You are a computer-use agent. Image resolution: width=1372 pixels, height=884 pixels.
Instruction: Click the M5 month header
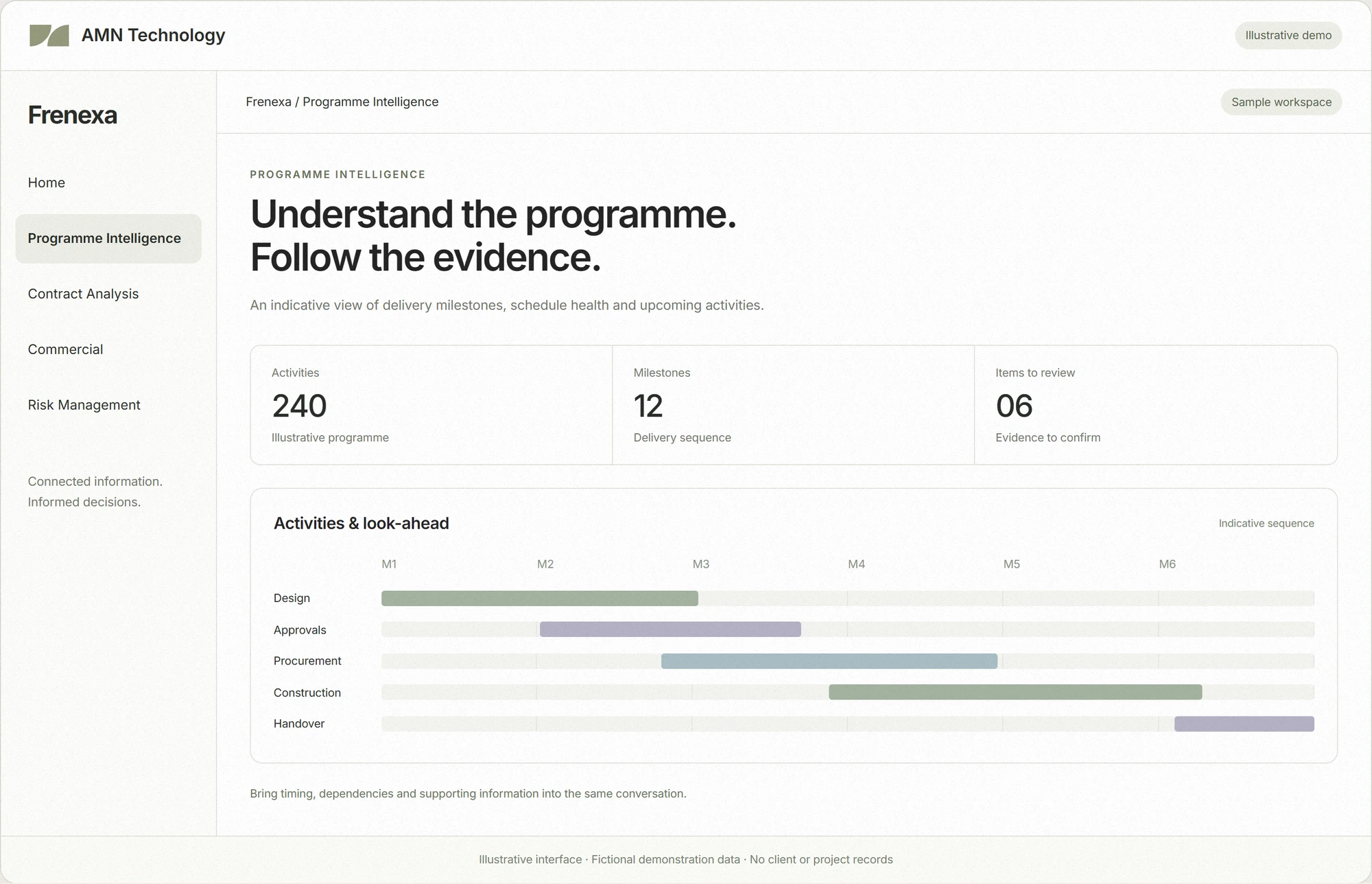[1012, 564]
